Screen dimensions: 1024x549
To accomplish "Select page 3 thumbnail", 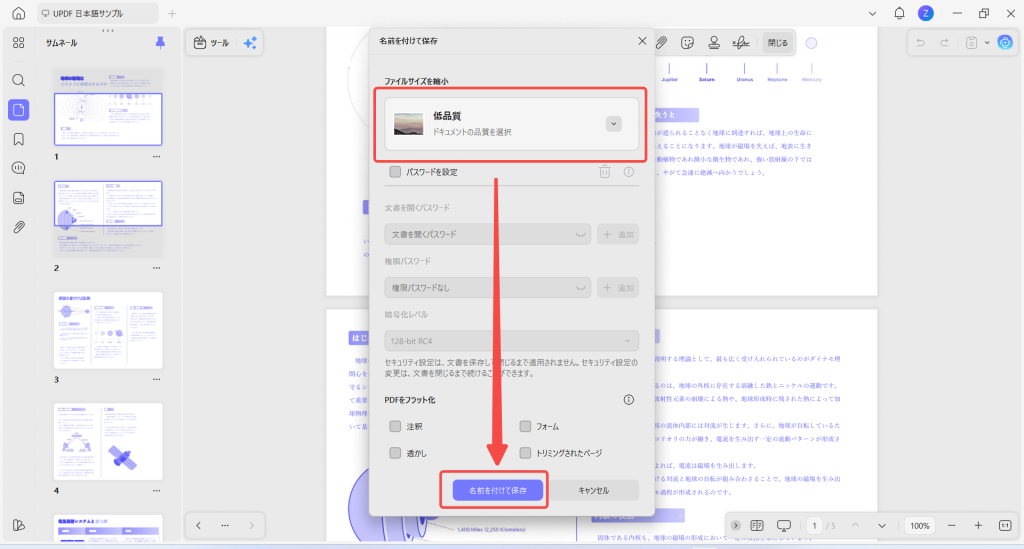I will coord(108,330).
